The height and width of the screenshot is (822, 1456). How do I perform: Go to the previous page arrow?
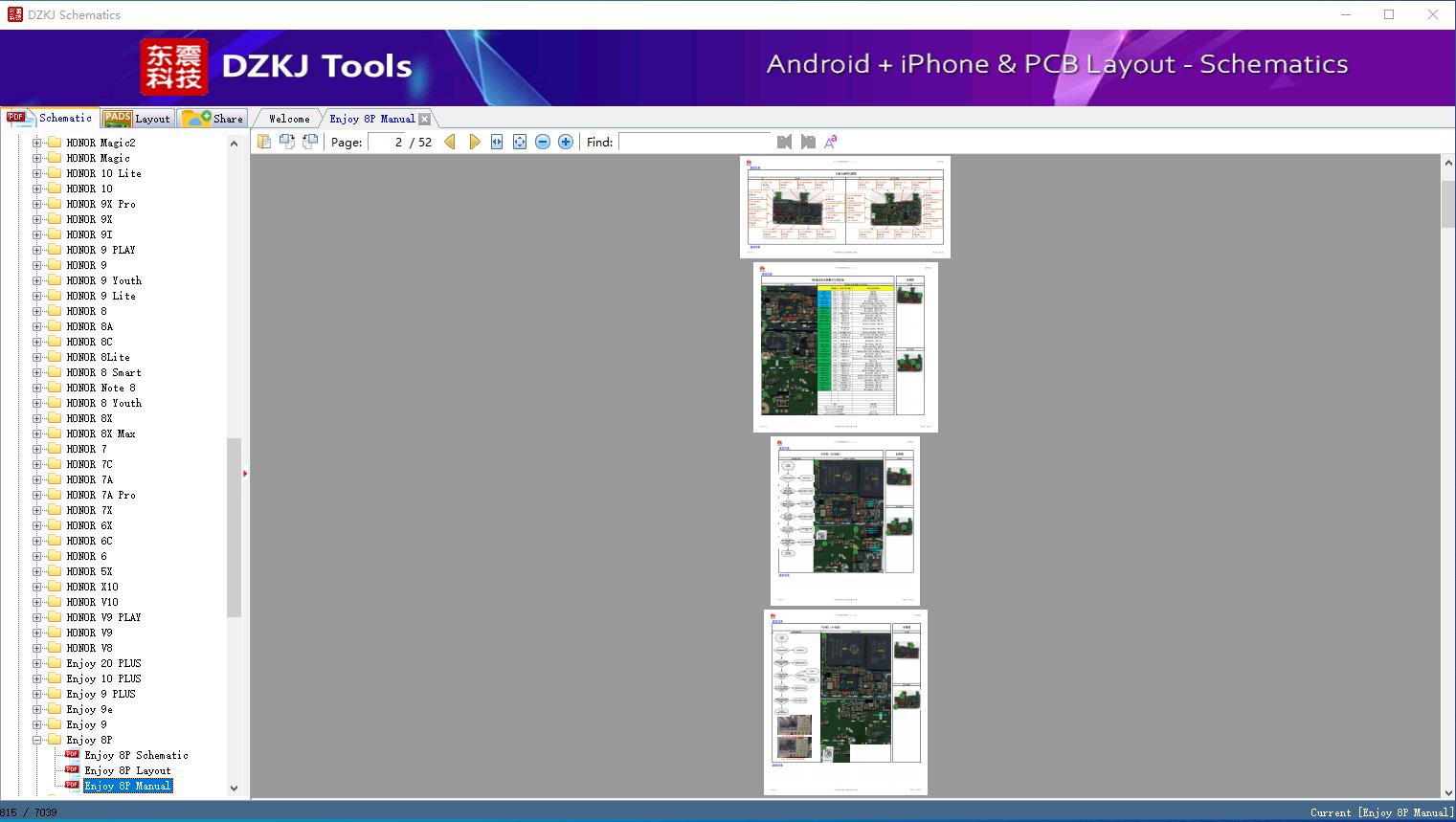[450, 142]
